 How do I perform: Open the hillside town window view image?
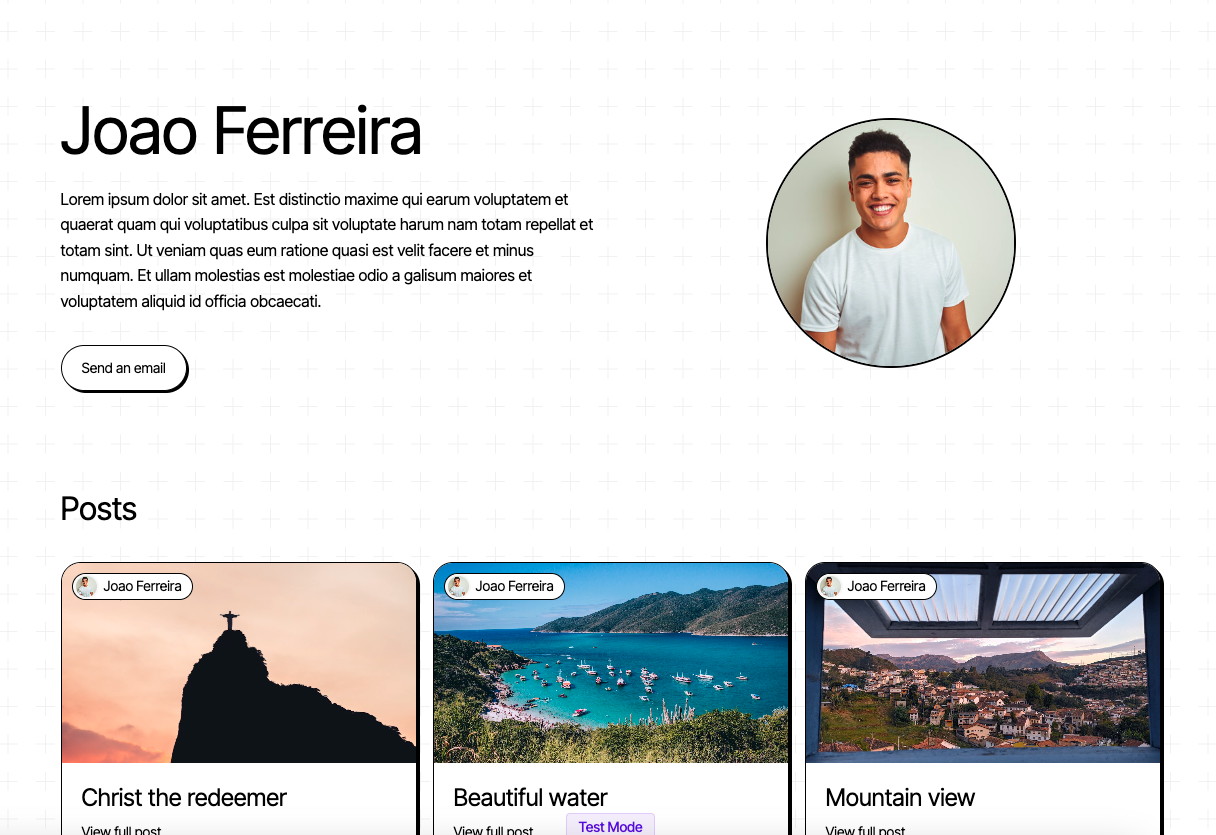tap(983, 663)
